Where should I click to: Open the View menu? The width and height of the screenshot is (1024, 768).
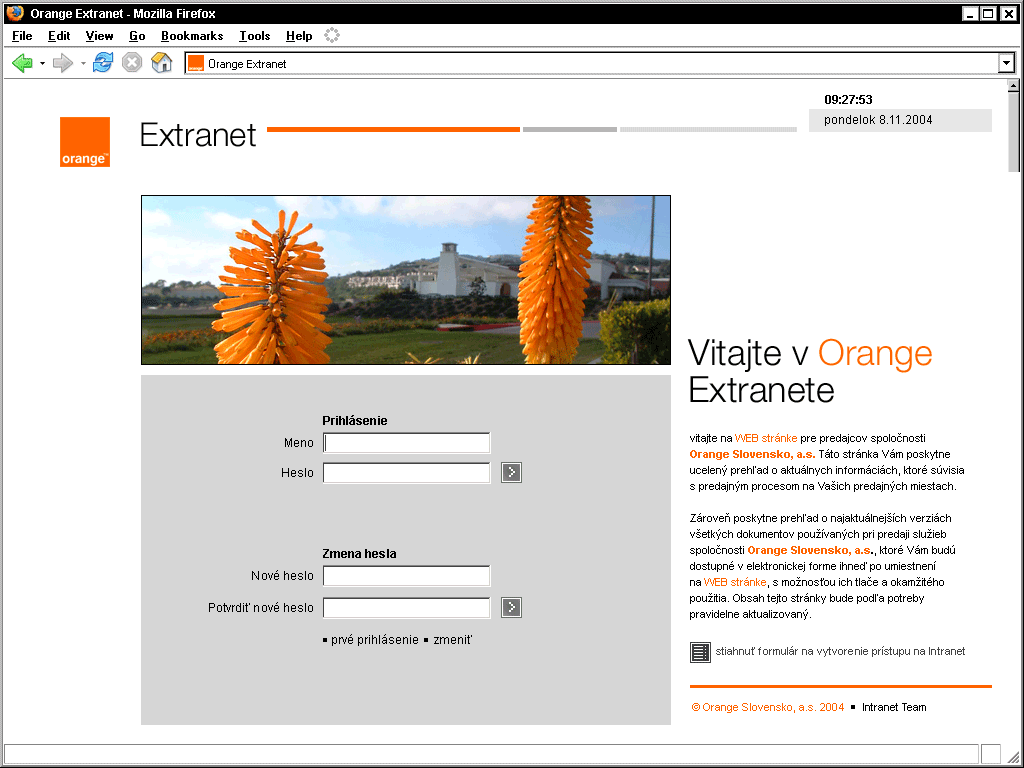coord(99,36)
